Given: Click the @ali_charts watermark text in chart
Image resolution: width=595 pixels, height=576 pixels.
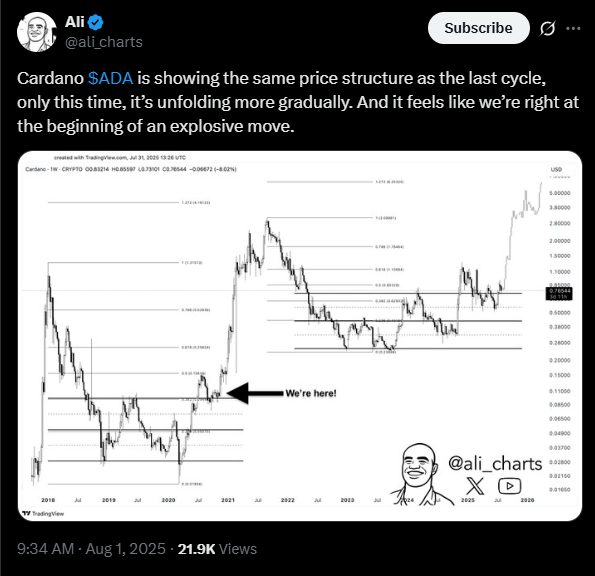Looking at the screenshot, I should [x=495, y=464].
